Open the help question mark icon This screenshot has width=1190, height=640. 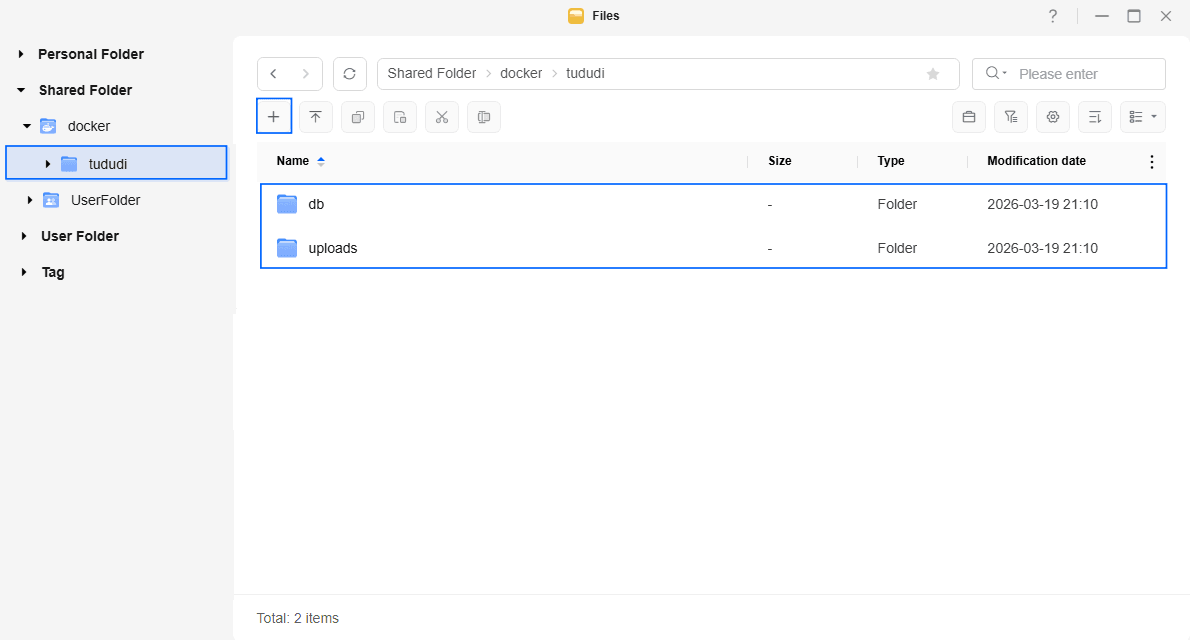point(1052,16)
